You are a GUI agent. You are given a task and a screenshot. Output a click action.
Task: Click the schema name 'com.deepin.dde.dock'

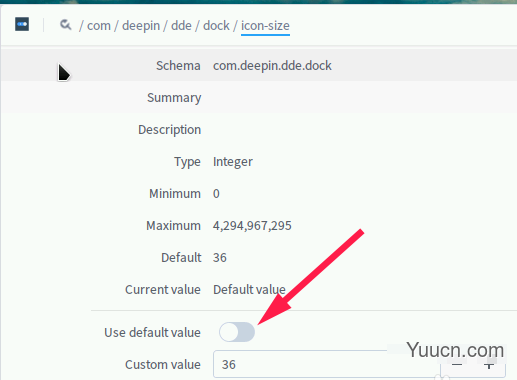click(272, 66)
